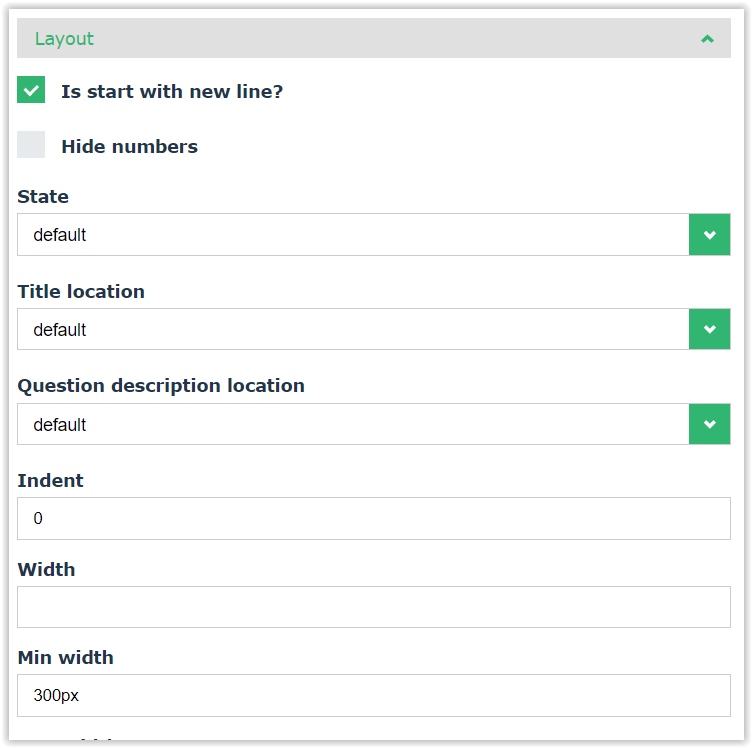752x748 pixels.
Task: Click green arrow button on Question description location
Action: click(709, 424)
